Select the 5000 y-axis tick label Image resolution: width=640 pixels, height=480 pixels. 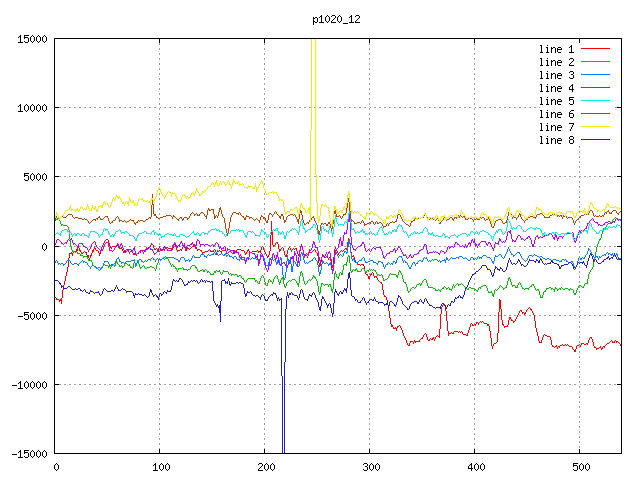pyautogui.click(x=34, y=177)
